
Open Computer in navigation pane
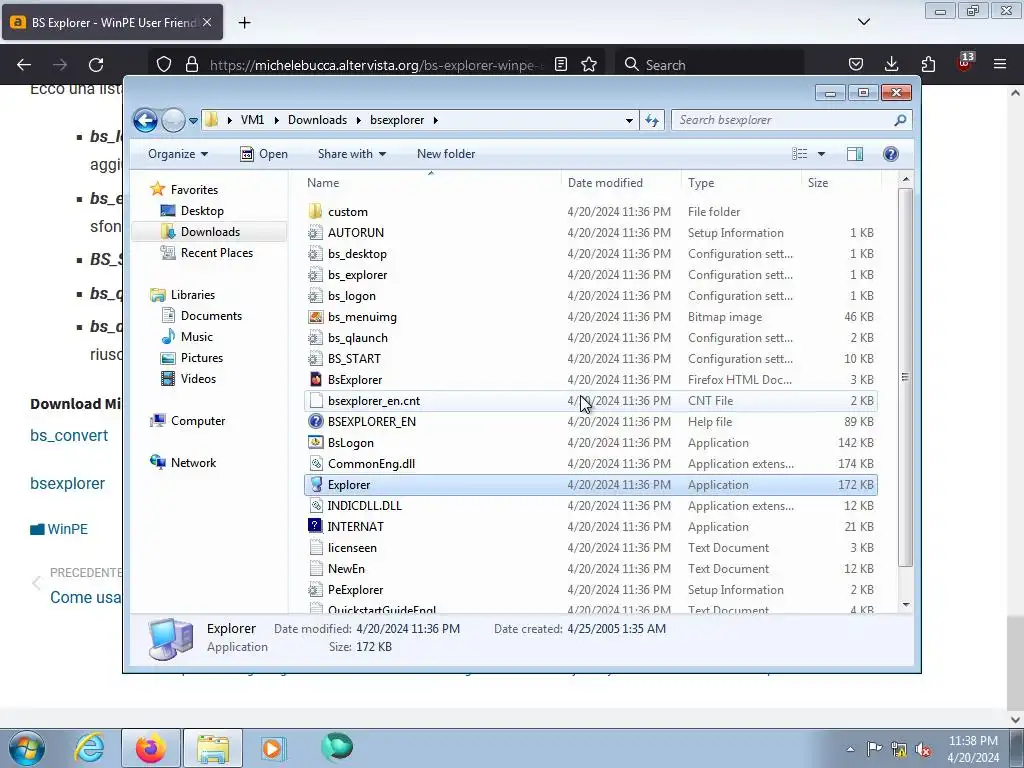[198, 421]
